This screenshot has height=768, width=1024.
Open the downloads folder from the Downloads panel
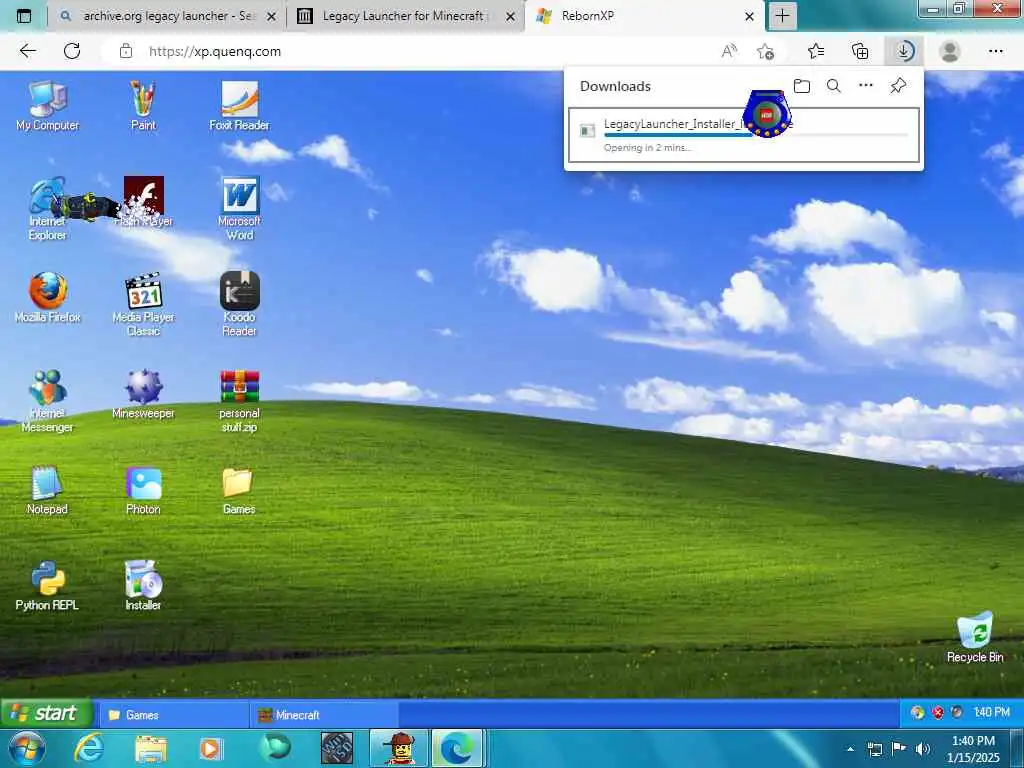coord(802,86)
